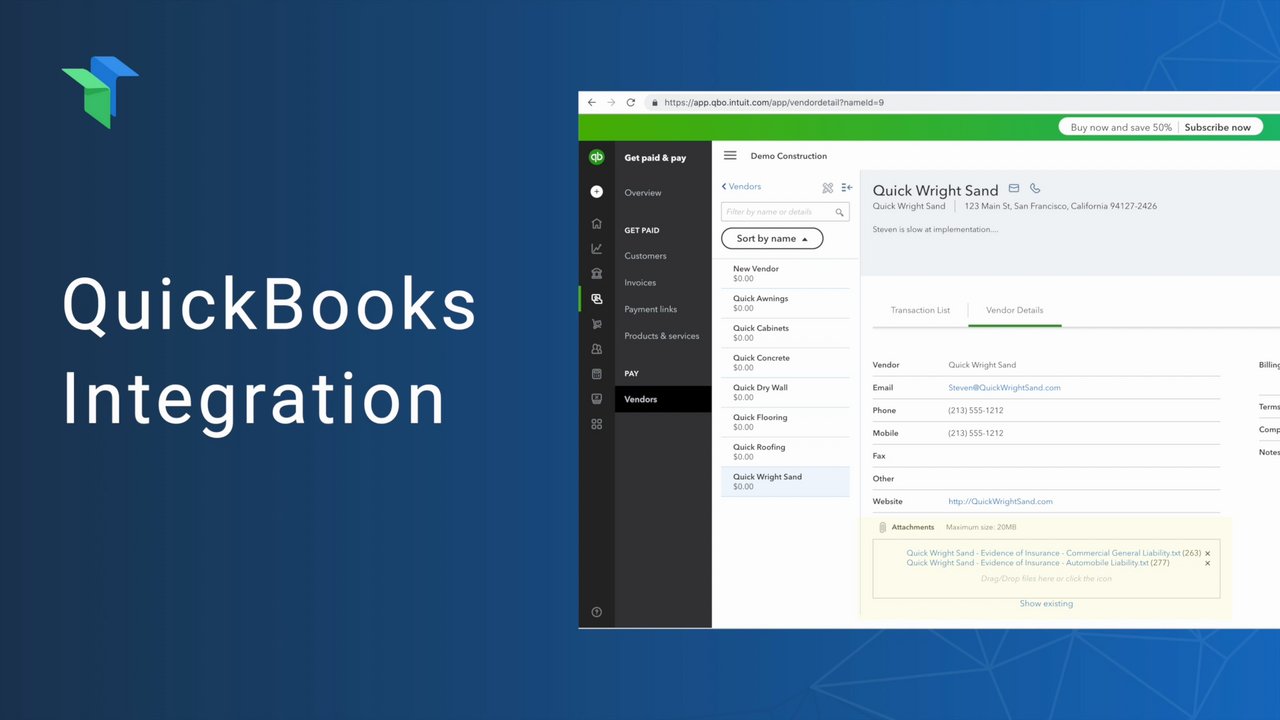Click the Demo Construction company name
This screenshot has height=720, width=1280.
[789, 156]
